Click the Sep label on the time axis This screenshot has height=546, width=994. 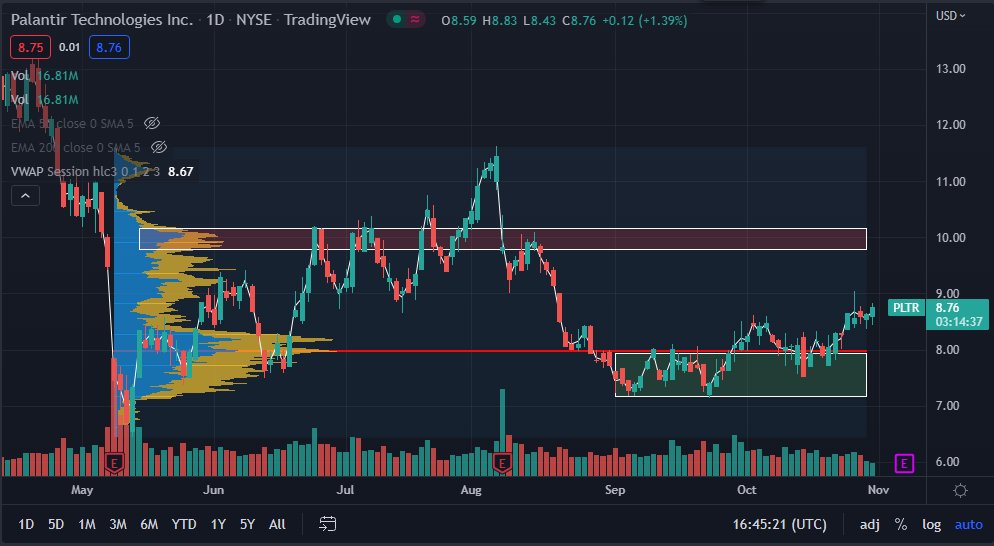coord(615,490)
